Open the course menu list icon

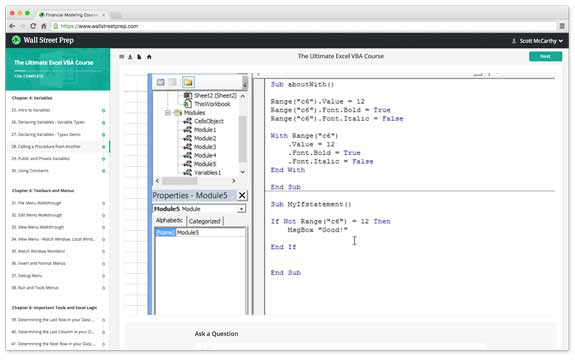[x=122, y=57]
